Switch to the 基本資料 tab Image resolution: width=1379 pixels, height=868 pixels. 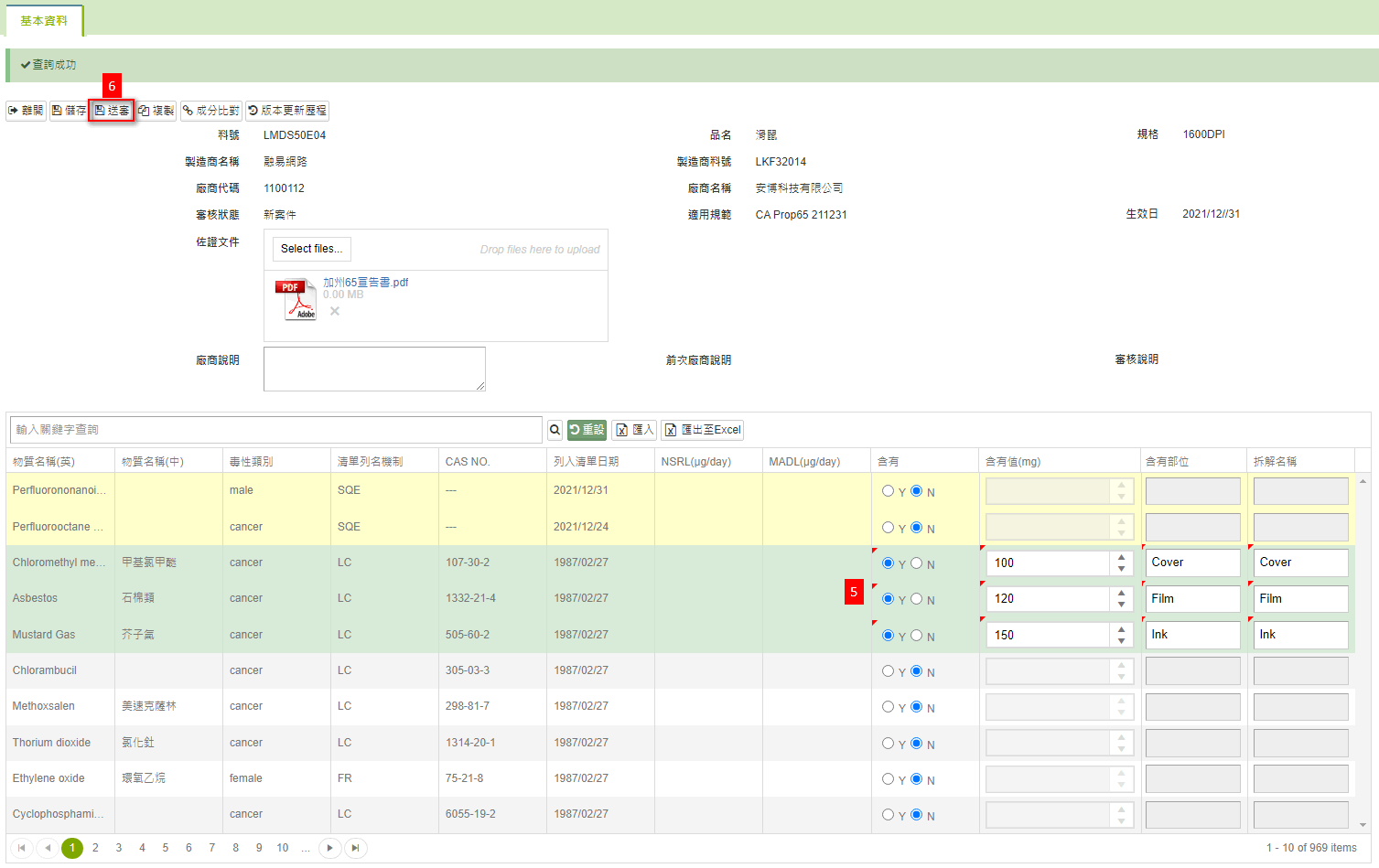click(x=44, y=20)
